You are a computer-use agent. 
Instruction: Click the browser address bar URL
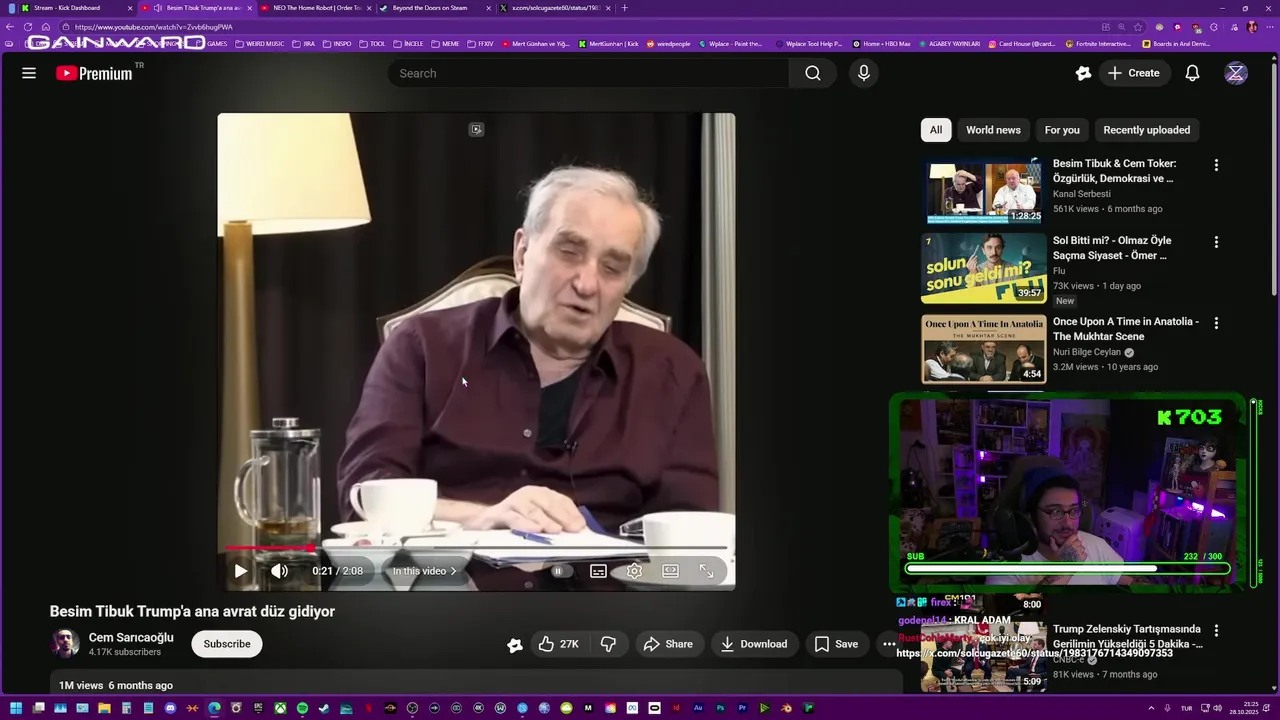coord(154,27)
